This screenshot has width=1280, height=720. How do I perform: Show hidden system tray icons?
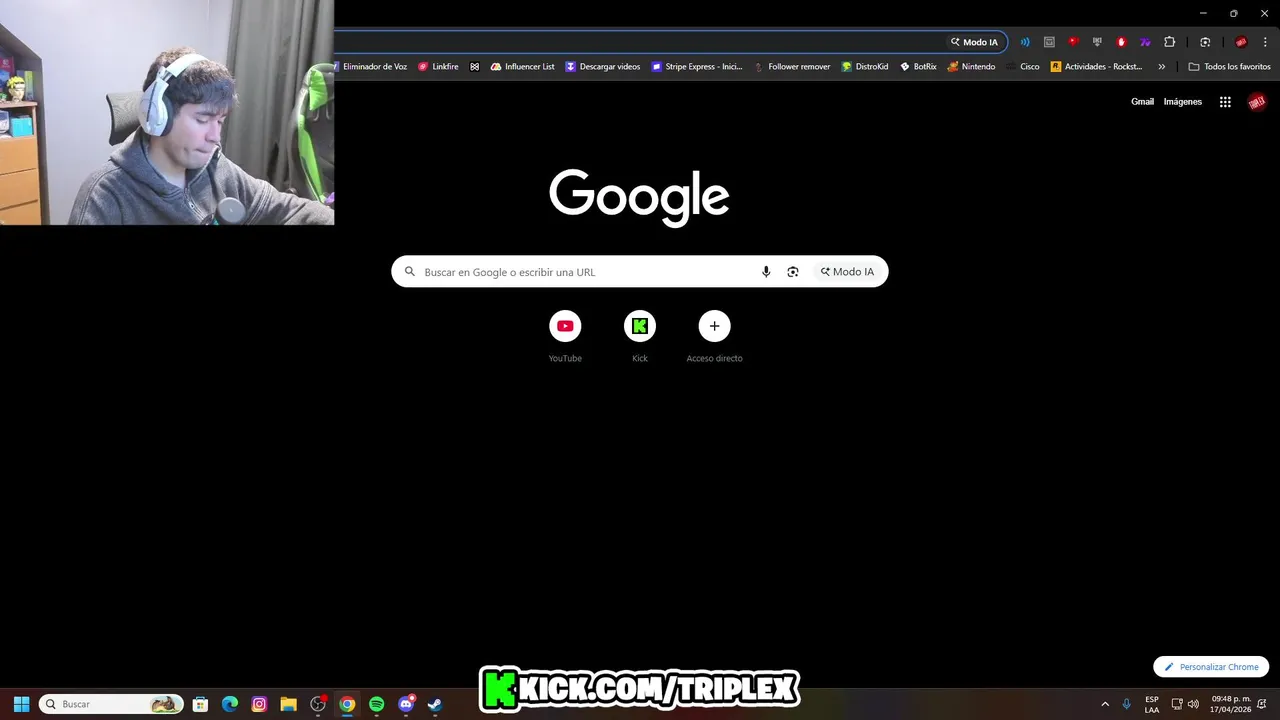[1105, 704]
